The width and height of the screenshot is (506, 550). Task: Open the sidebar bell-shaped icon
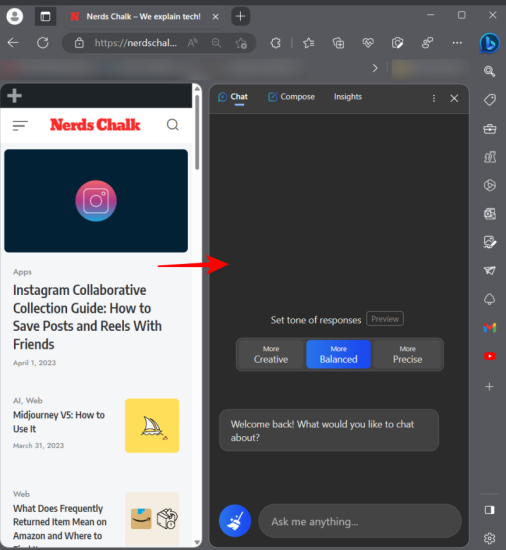pos(490,299)
